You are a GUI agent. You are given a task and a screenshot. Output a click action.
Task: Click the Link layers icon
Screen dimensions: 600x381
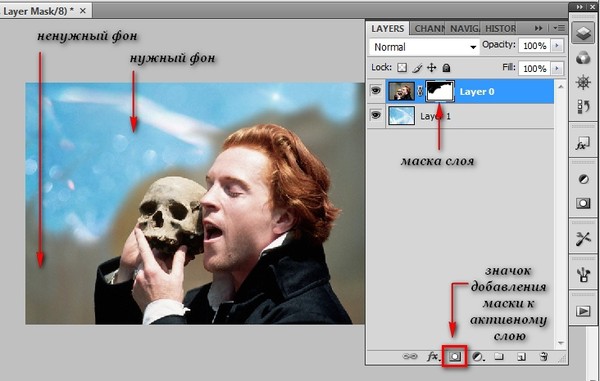[x=409, y=357]
